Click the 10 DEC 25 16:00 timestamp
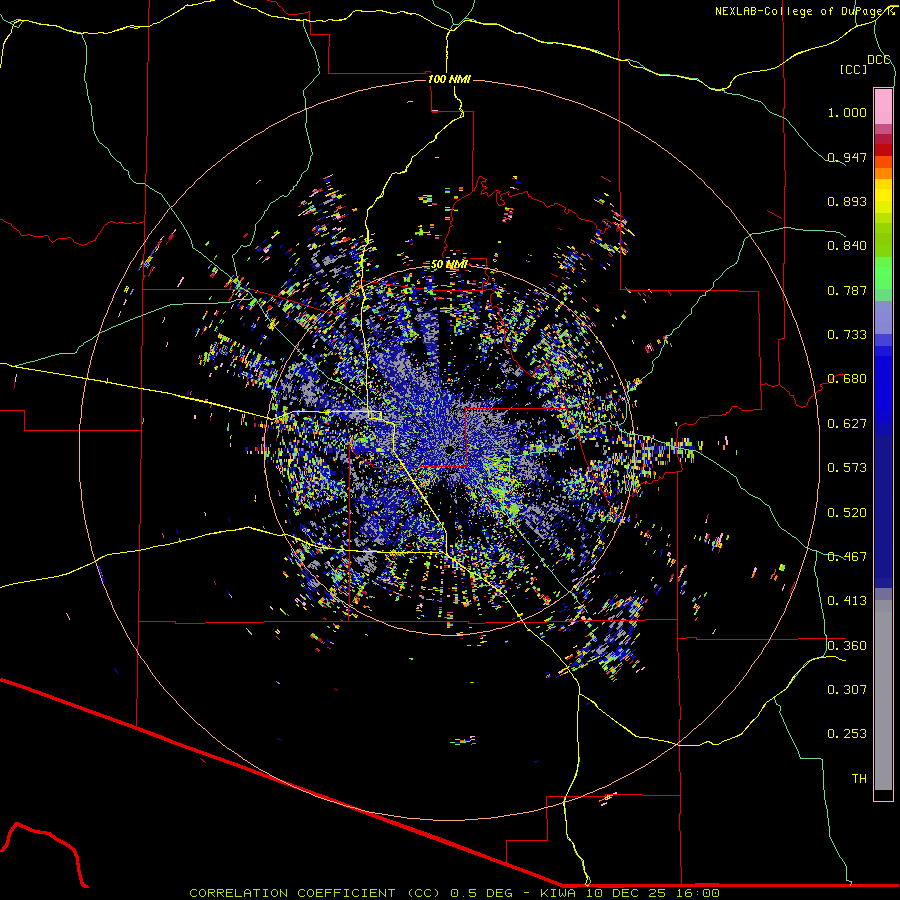The height and width of the screenshot is (900, 900). 651,893
